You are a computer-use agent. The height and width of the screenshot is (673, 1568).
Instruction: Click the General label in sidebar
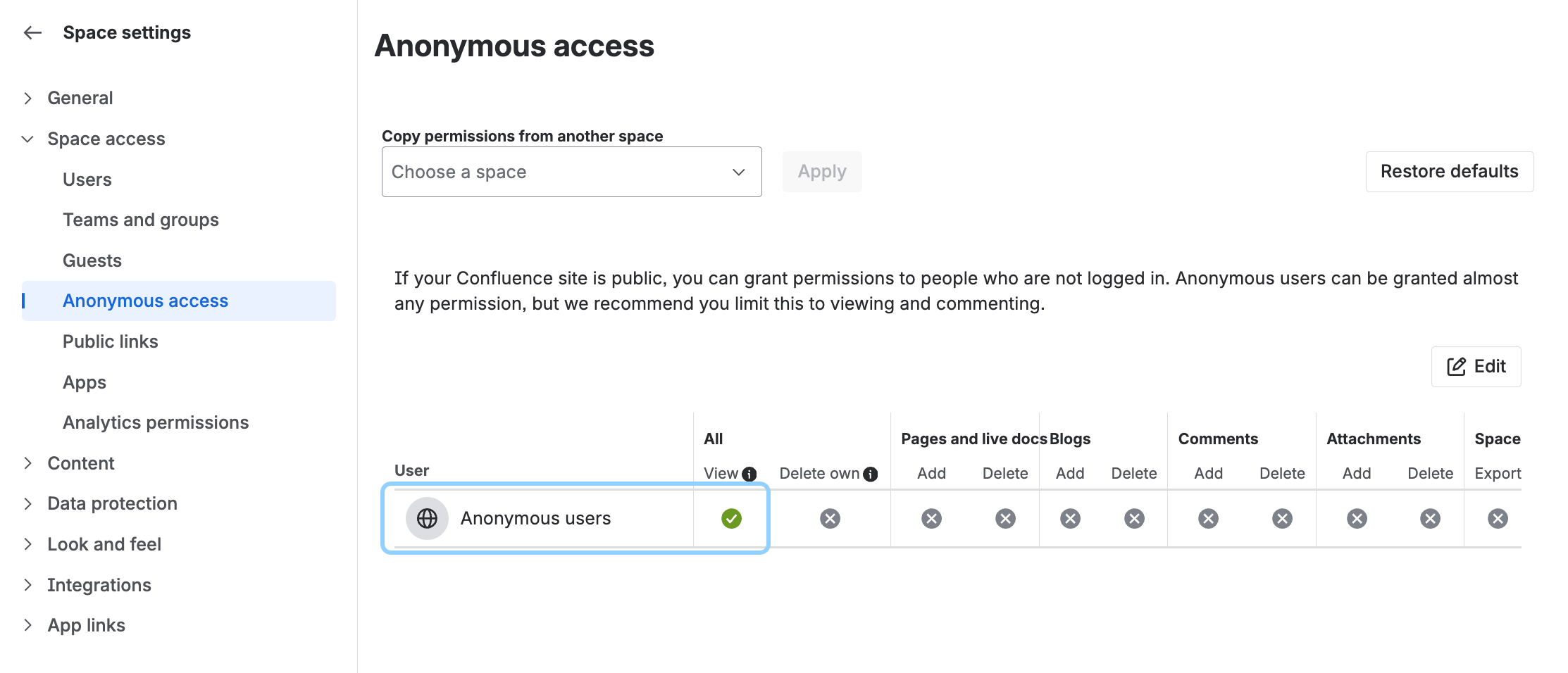80,98
